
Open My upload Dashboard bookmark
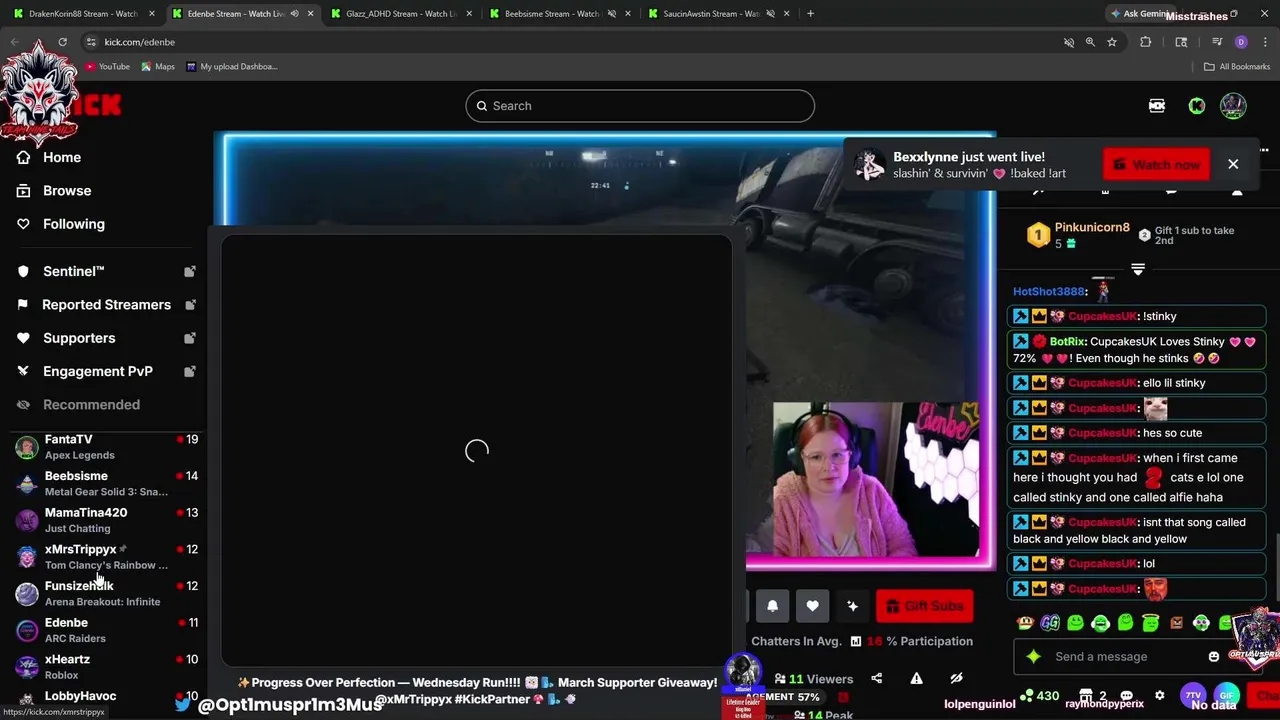(x=232, y=66)
